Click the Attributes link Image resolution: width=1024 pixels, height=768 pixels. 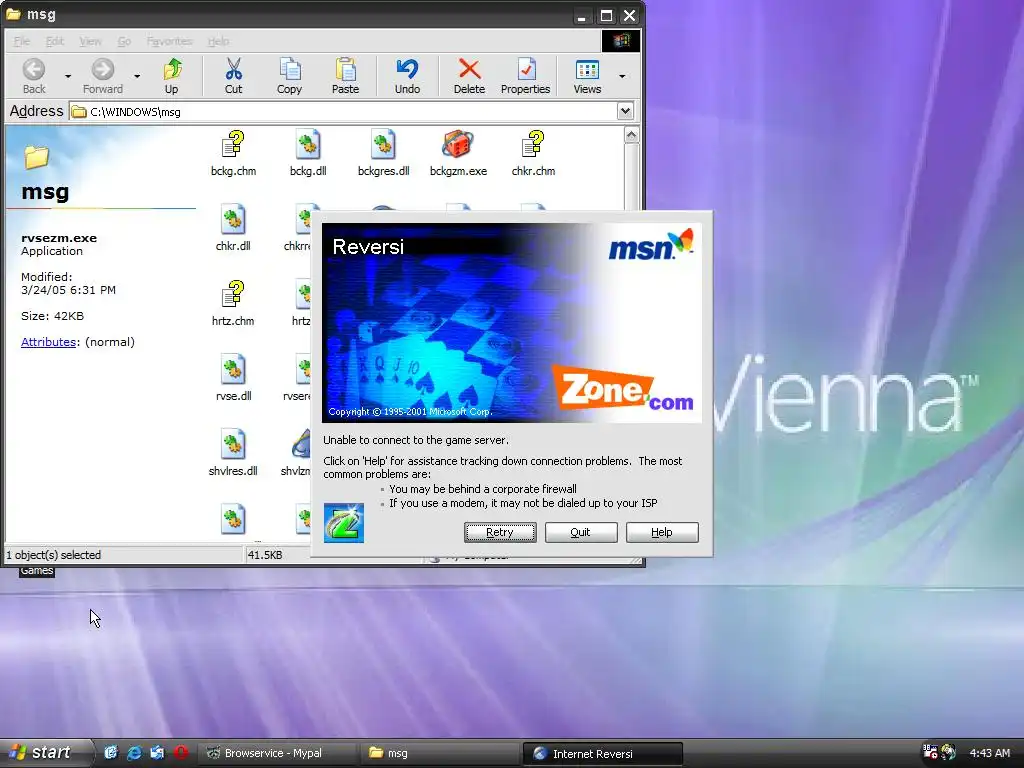[48, 342]
